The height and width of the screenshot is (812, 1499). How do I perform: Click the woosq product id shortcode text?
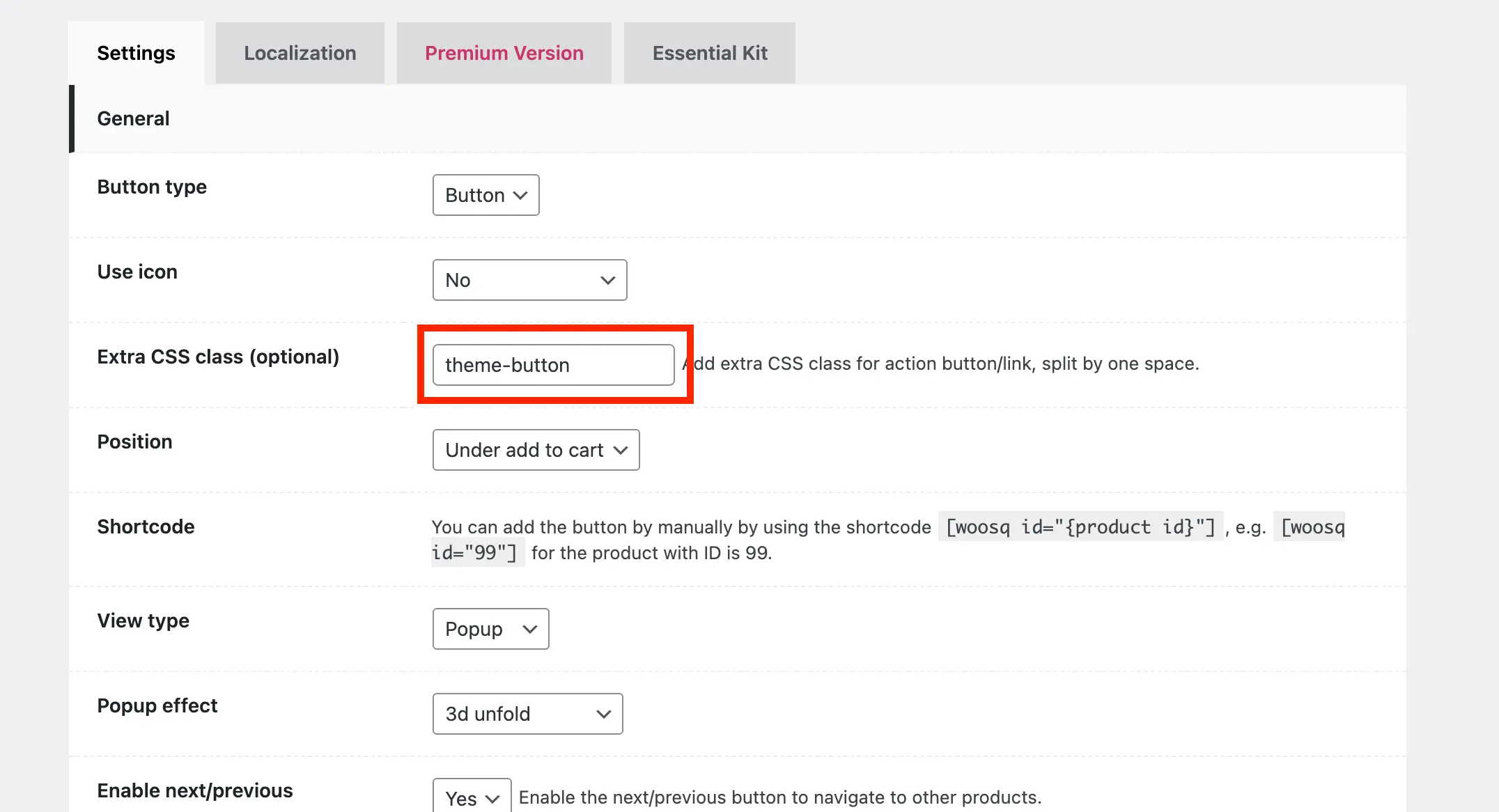[x=1080, y=527]
